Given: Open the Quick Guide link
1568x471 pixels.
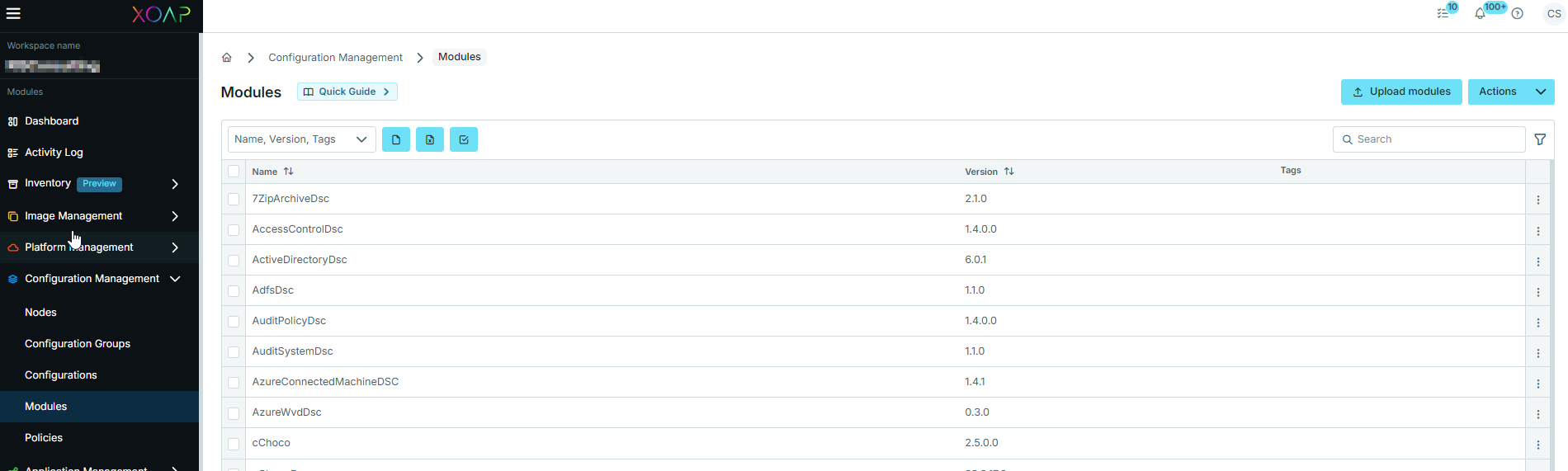Looking at the screenshot, I should (x=347, y=92).
